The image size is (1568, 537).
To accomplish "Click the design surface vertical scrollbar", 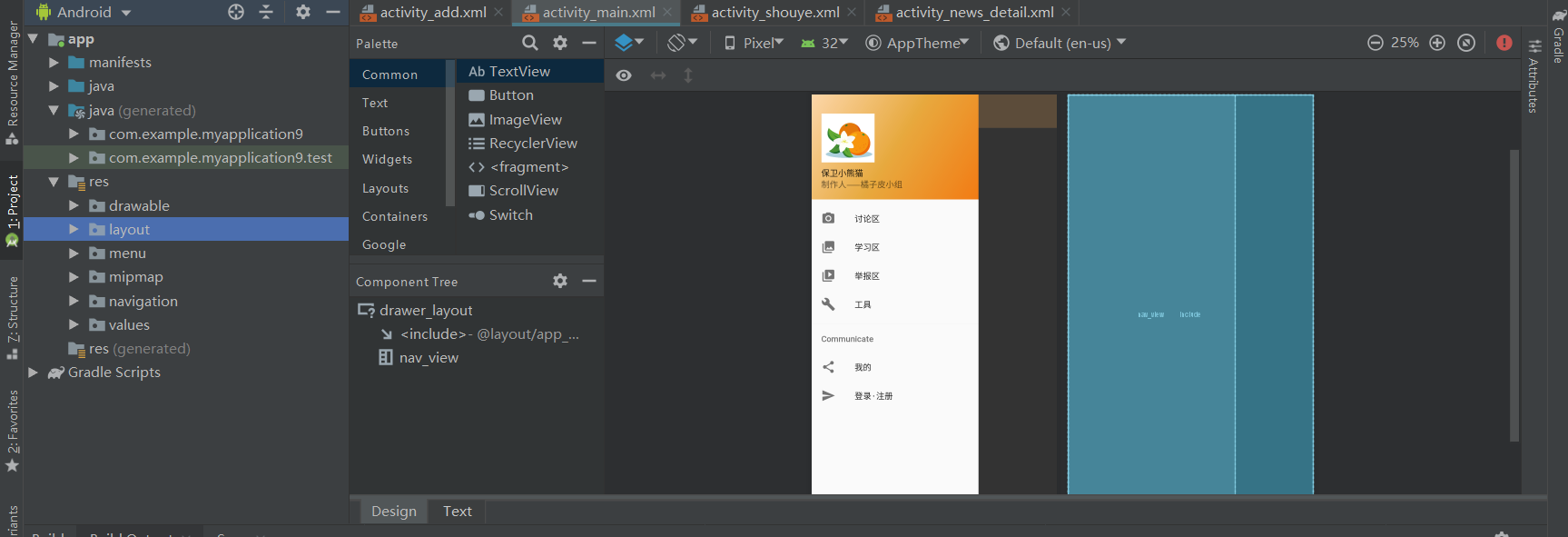I will click(x=1514, y=295).
